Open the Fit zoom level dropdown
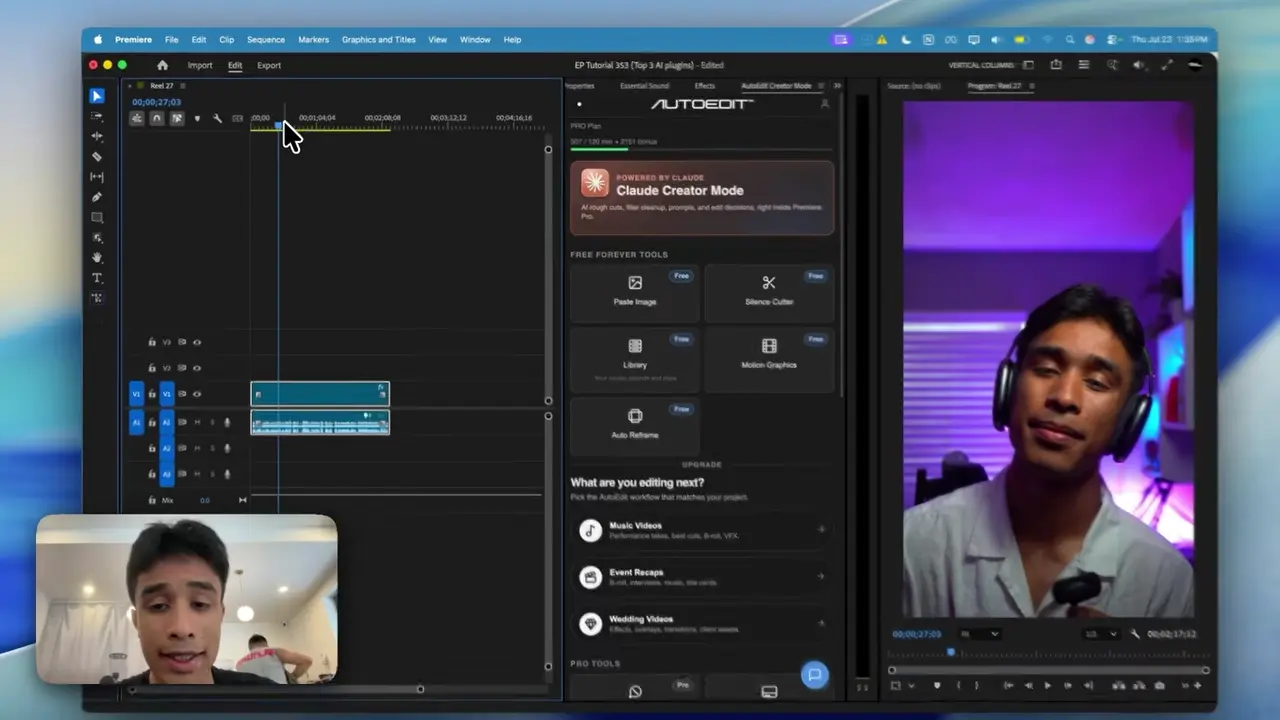1280x720 pixels. (x=979, y=634)
